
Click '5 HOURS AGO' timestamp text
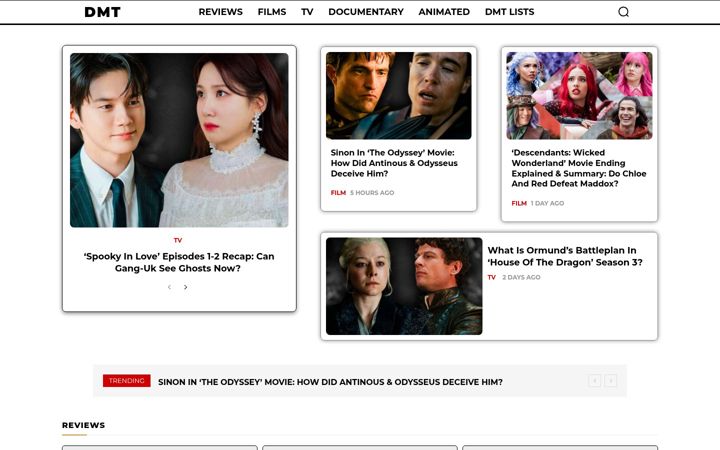click(372, 193)
